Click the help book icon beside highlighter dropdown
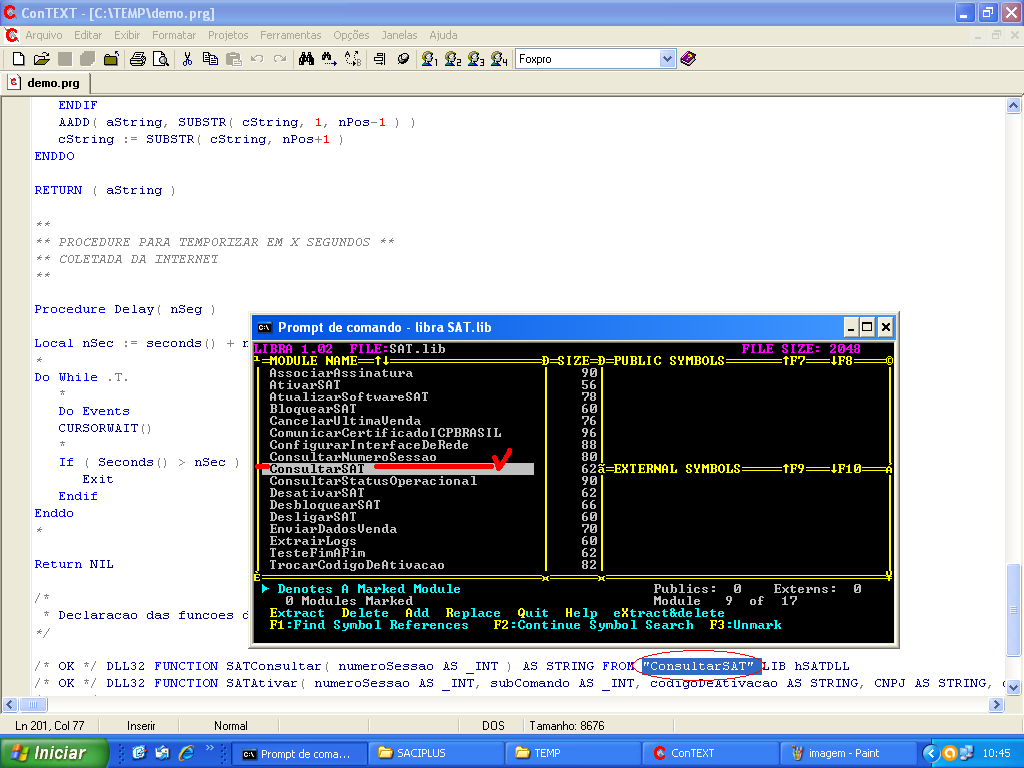 coord(688,59)
